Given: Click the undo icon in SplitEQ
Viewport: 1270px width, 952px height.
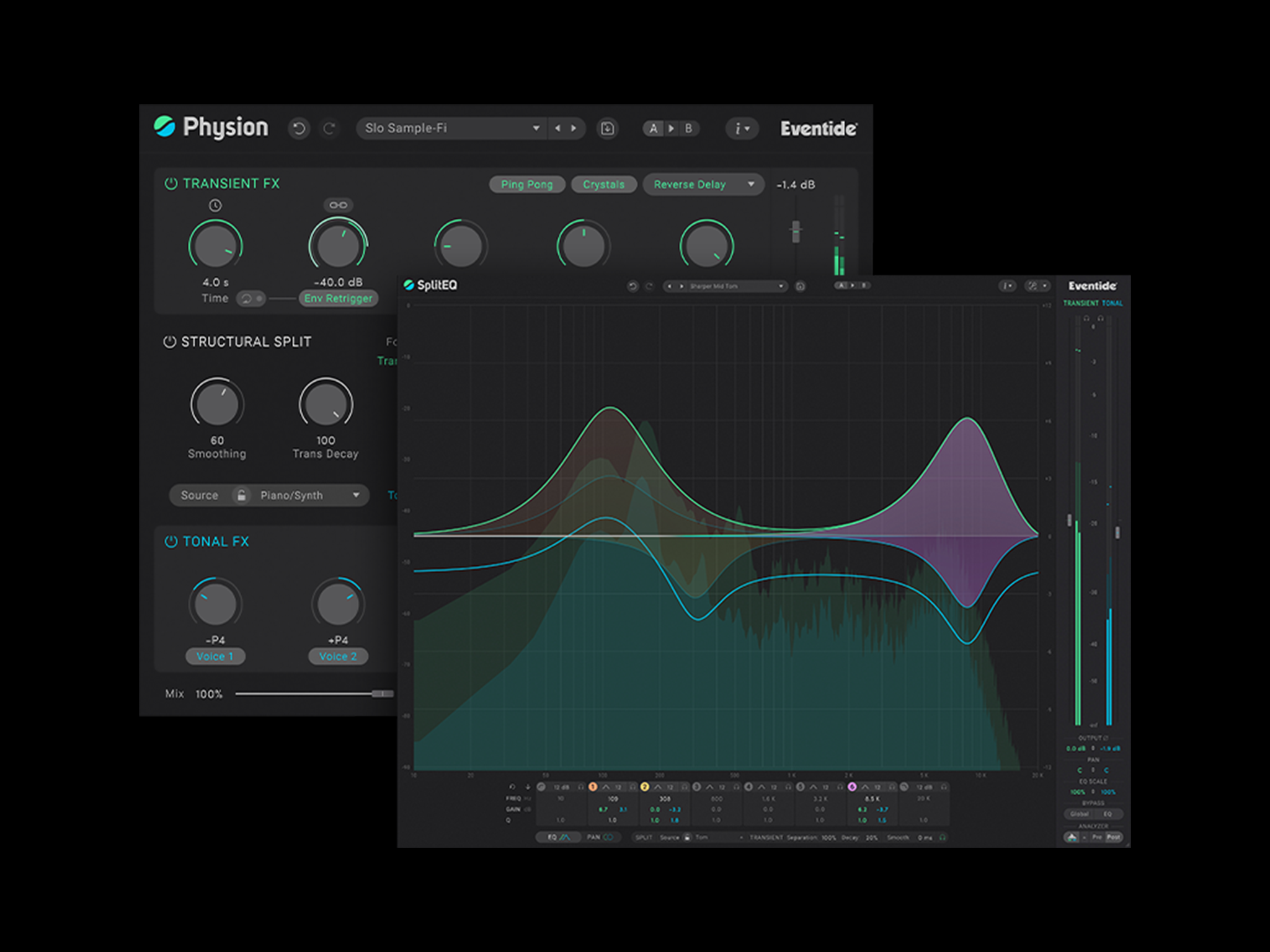Looking at the screenshot, I should coord(633,286).
